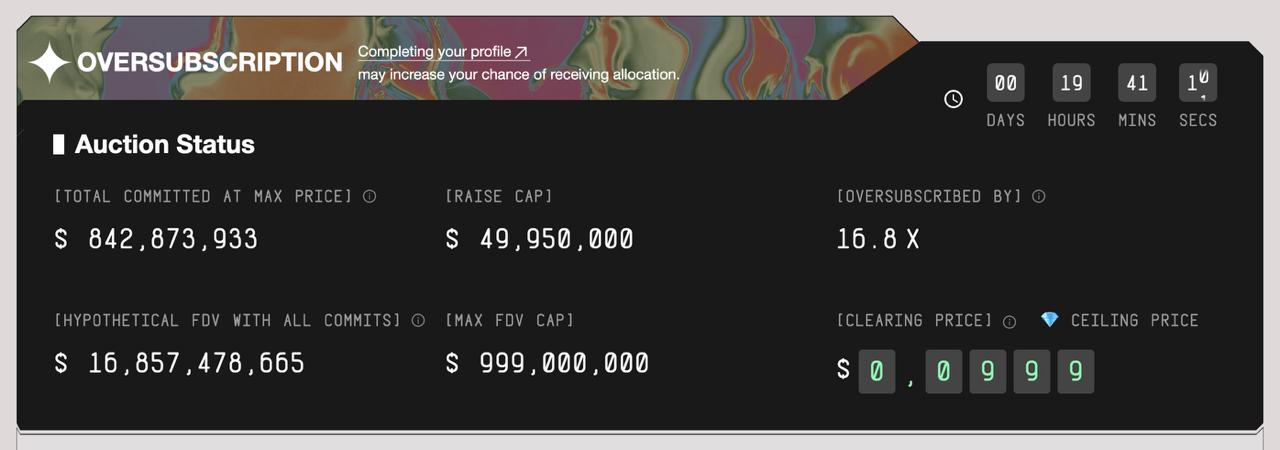This screenshot has width=1280, height=450.
Task: Click the Raise Cap value $49,950,000
Action: (x=540, y=240)
